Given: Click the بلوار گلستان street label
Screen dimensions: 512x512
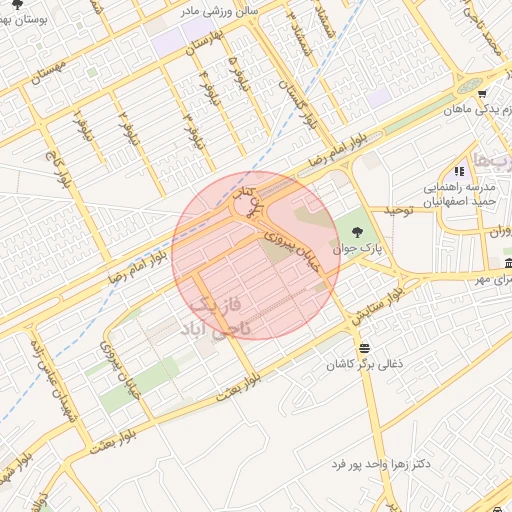Looking at the screenshot, I should 298,104.
